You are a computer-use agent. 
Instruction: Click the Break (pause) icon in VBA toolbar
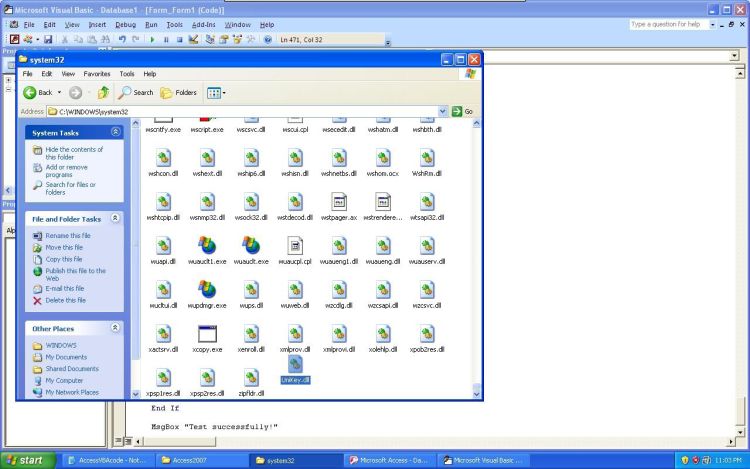[x=166, y=40]
